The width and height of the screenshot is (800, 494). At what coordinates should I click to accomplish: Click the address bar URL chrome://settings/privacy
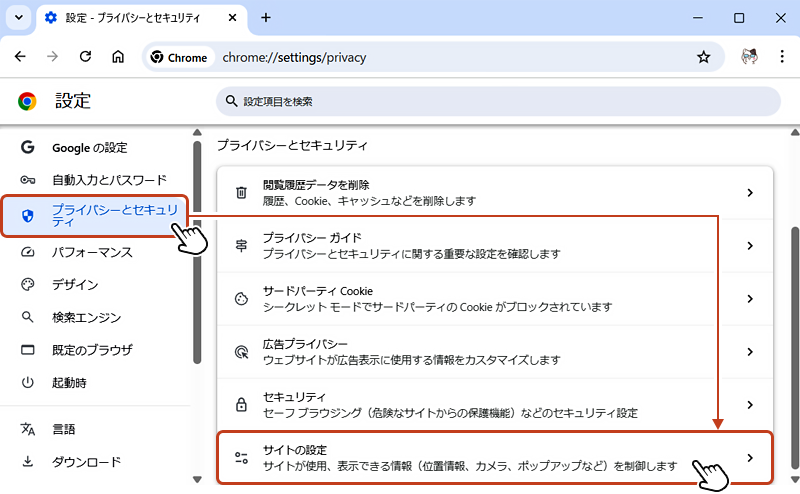pos(294,58)
